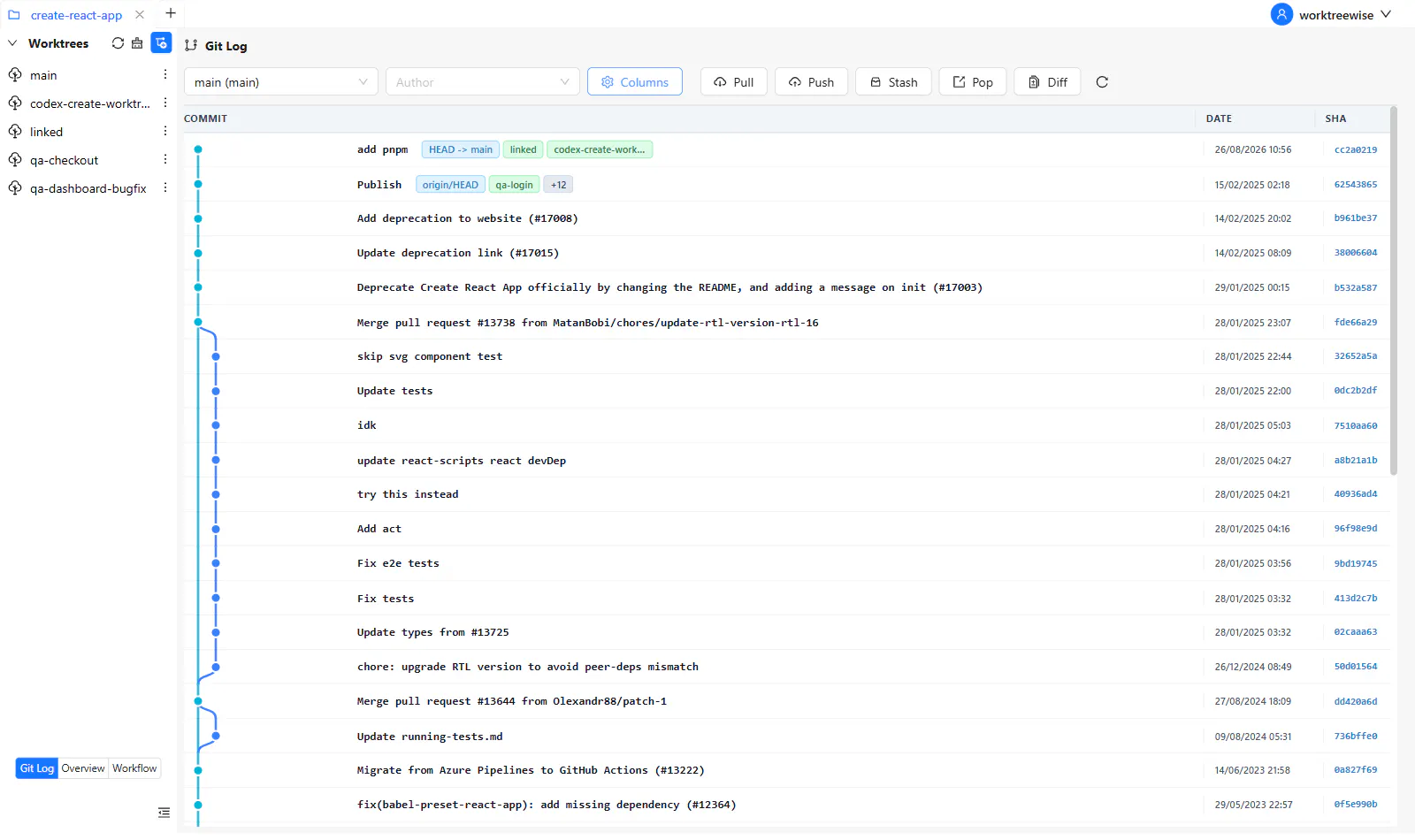Open options menu for qa-dashboard-bugfix worktree
Screen dimensions: 1415x840
pyautogui.click(x=165, y=188)
